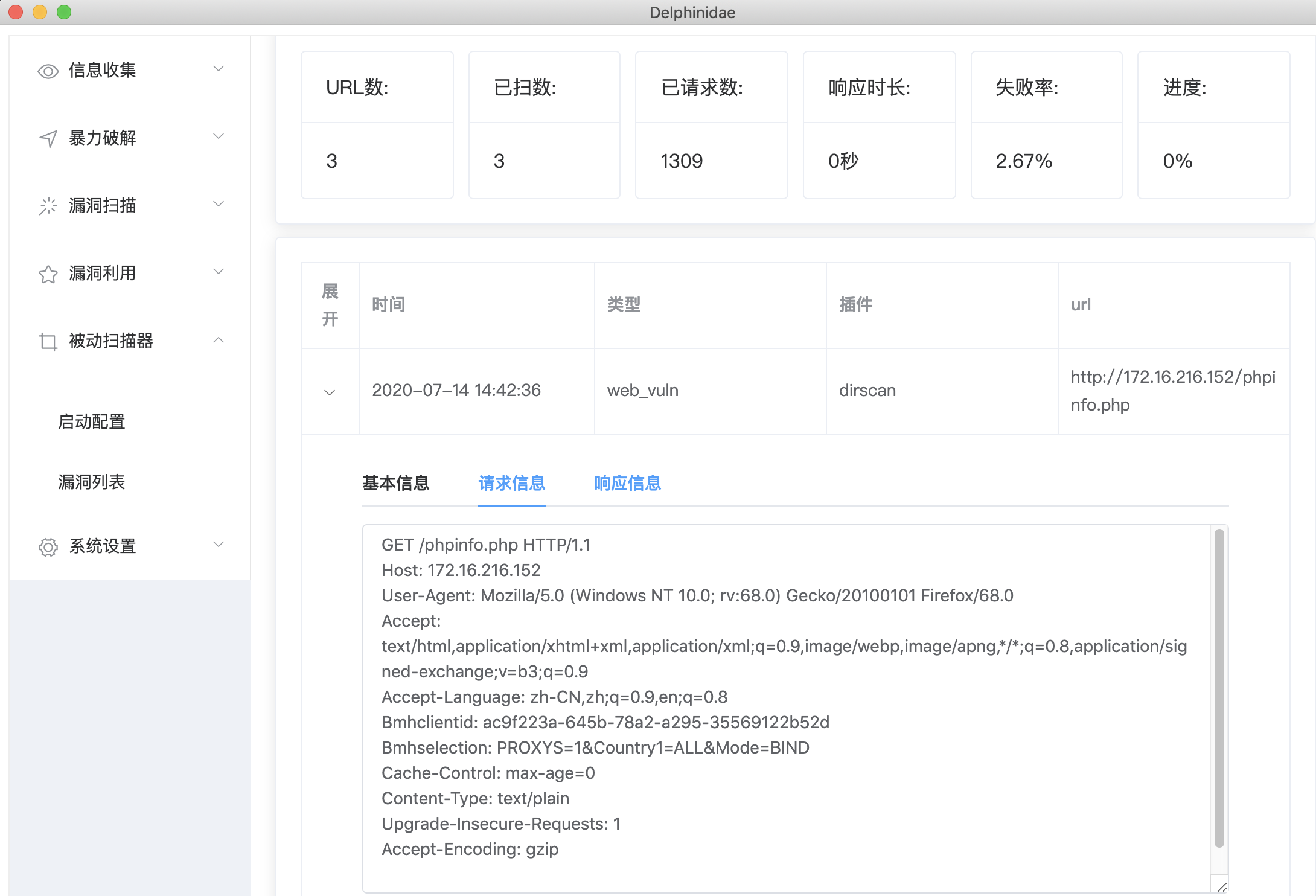Open the 启动配置 submenu item
The height and width of the screenshot is (896, 1316).
(x=92, y=421)
